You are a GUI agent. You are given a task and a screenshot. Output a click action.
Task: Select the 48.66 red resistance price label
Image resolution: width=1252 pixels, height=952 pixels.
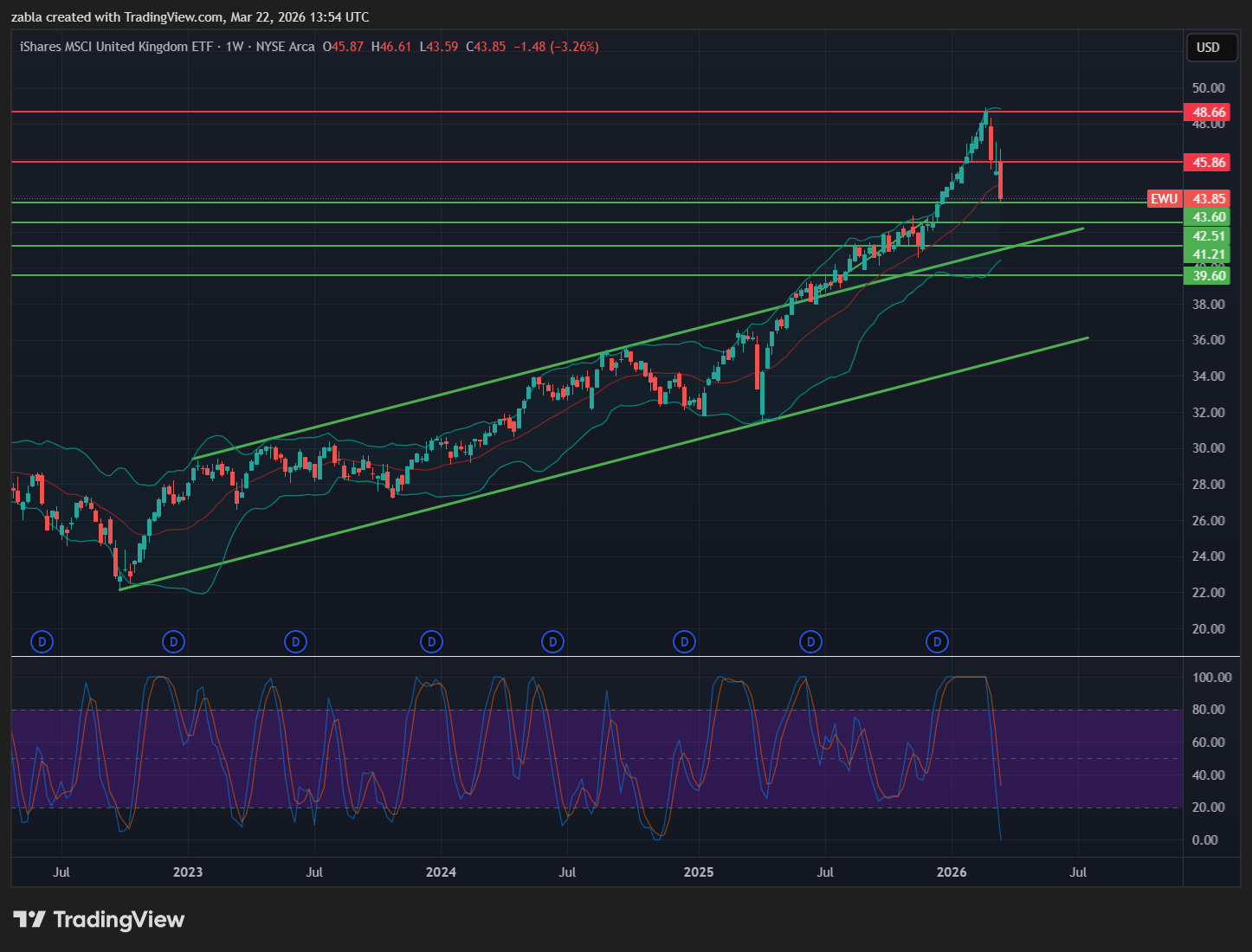pyautogui.click(x=1209, y=113)
